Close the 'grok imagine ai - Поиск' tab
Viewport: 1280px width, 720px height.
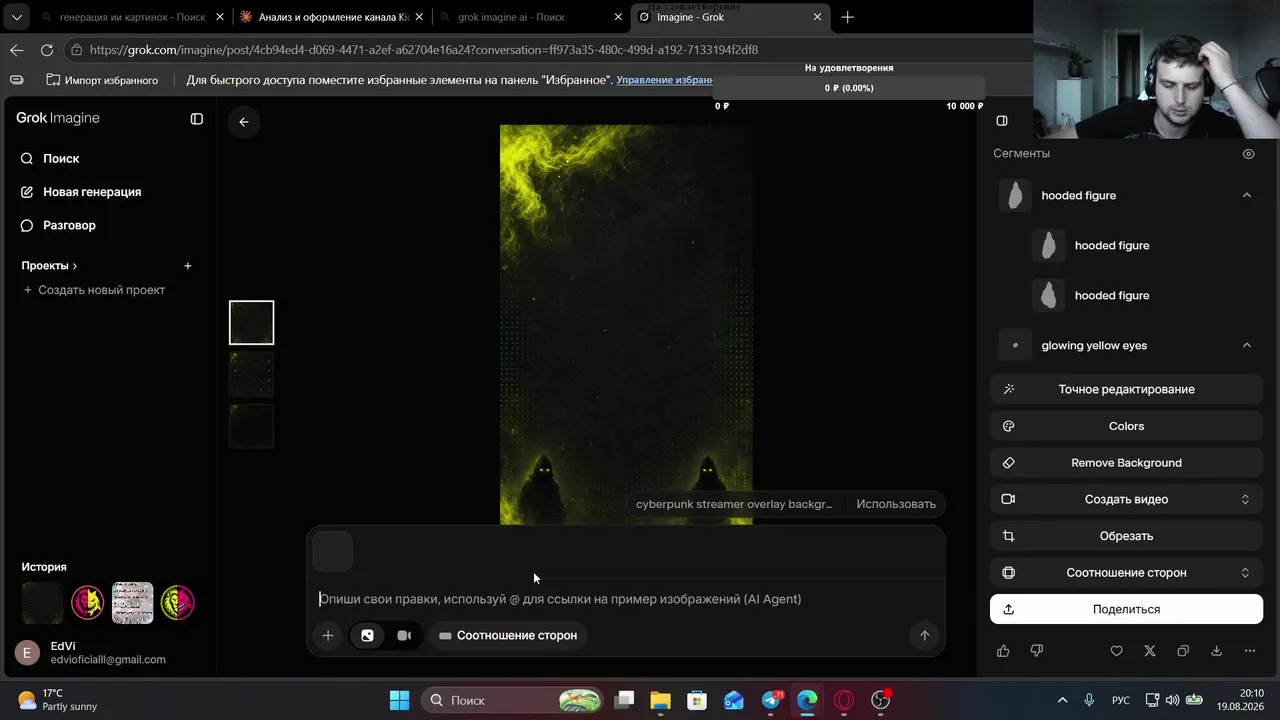point(618,17)
